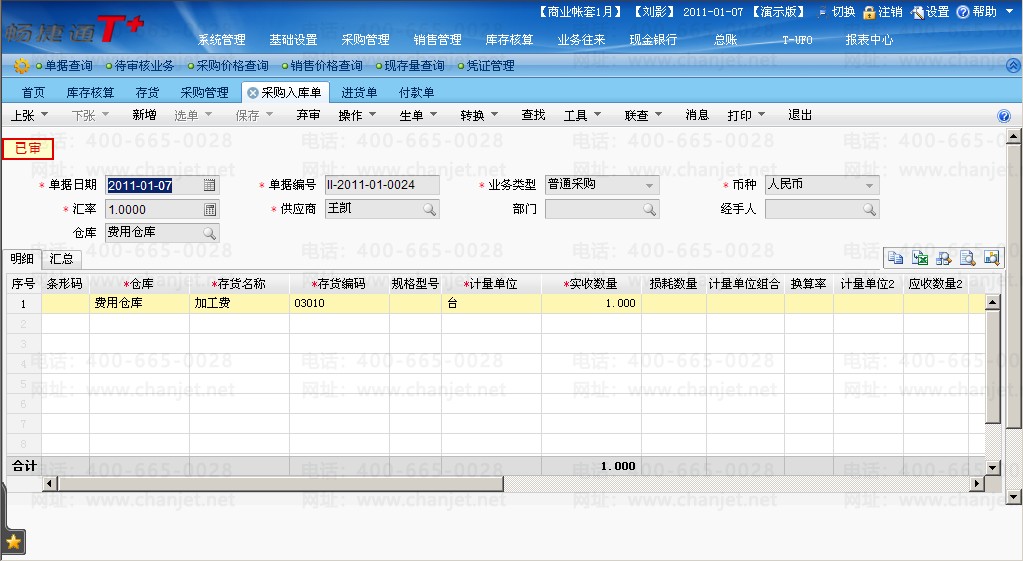Screen dimensions: 1023x561
Task: Open the 凭证管理 shortcut link
Action: pyautogui.click(x=491, y=66)
